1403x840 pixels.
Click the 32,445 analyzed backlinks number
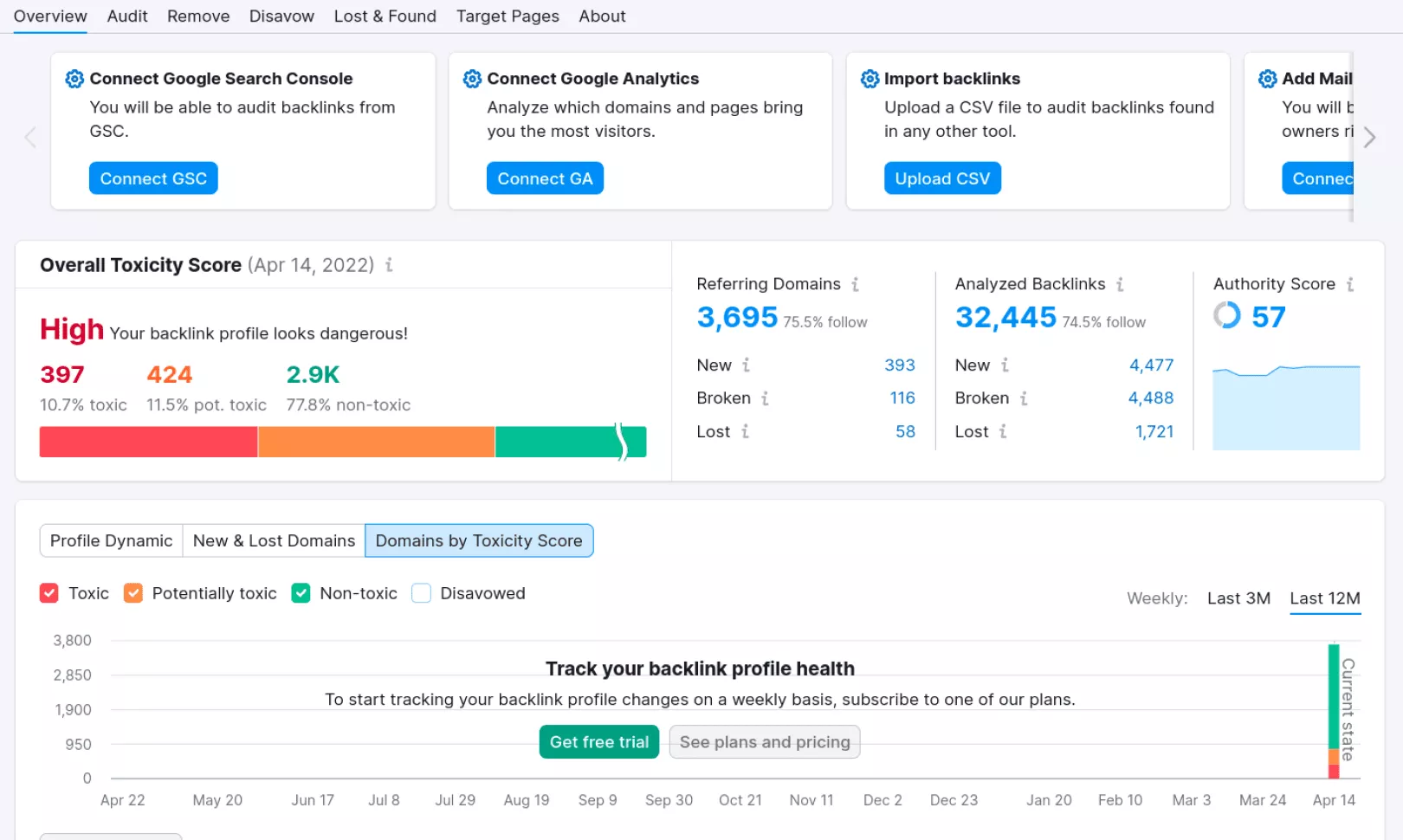pos(1005,318)
